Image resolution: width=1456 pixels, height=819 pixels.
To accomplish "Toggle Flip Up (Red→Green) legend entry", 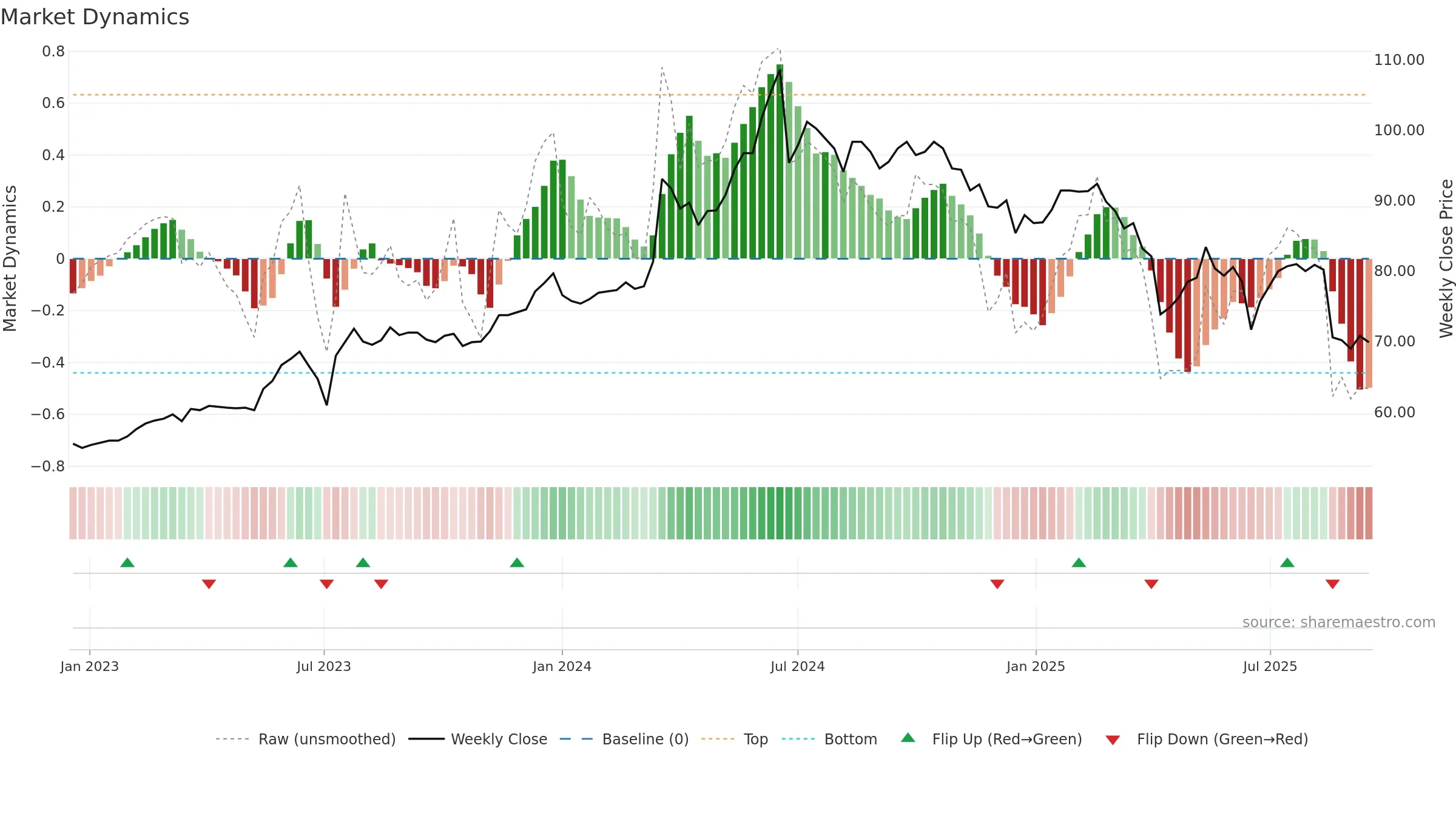I will pos(991,739).
